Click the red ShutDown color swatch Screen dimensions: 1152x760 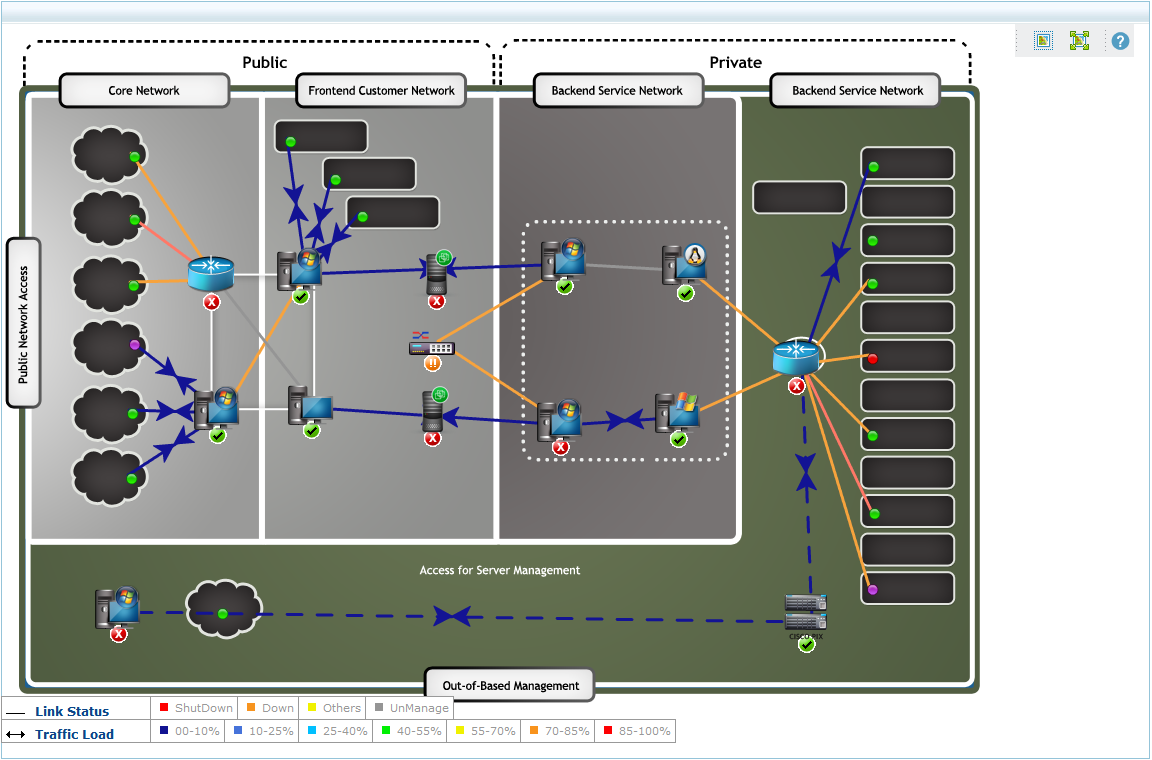pos(164,707)
